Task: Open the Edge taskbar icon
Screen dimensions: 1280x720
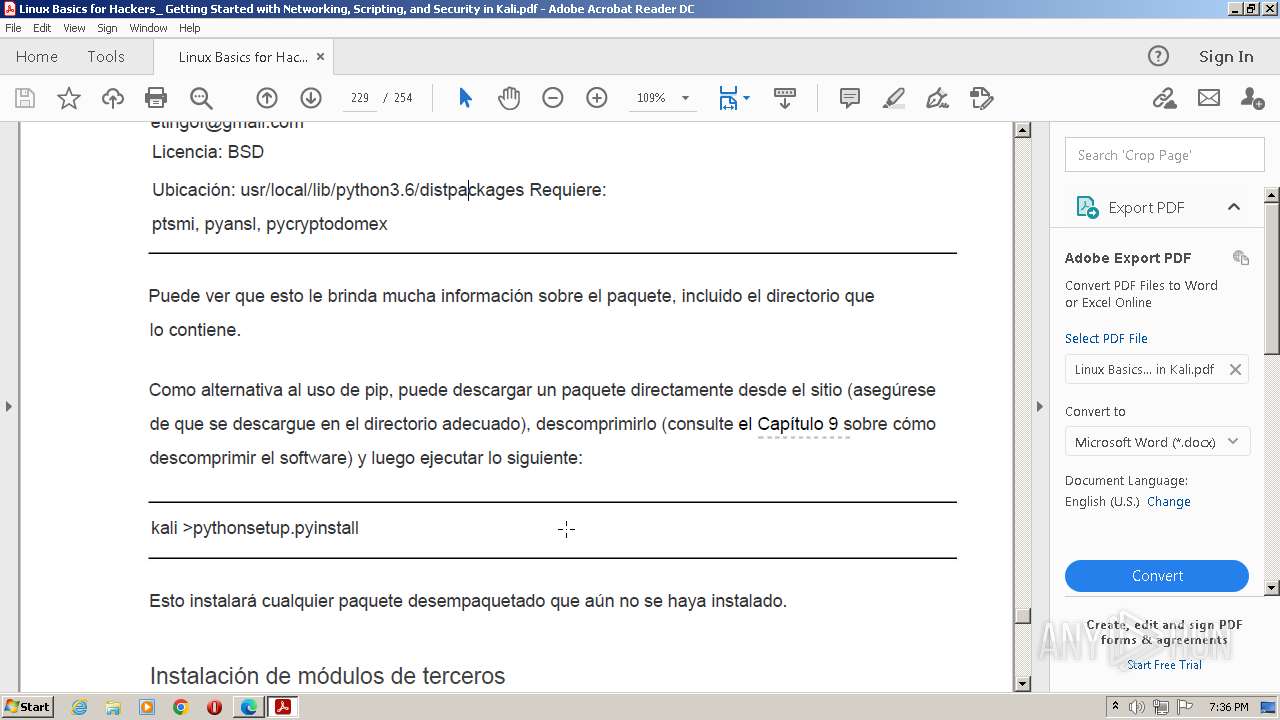Action: tap(248, 707)
